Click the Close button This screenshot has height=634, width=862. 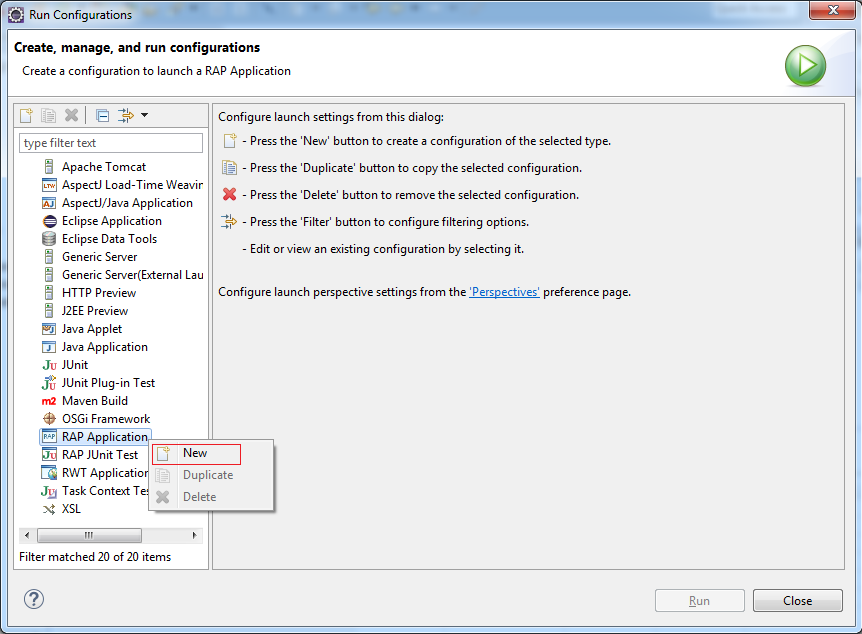pyautogui.click(x=797, y=600)
